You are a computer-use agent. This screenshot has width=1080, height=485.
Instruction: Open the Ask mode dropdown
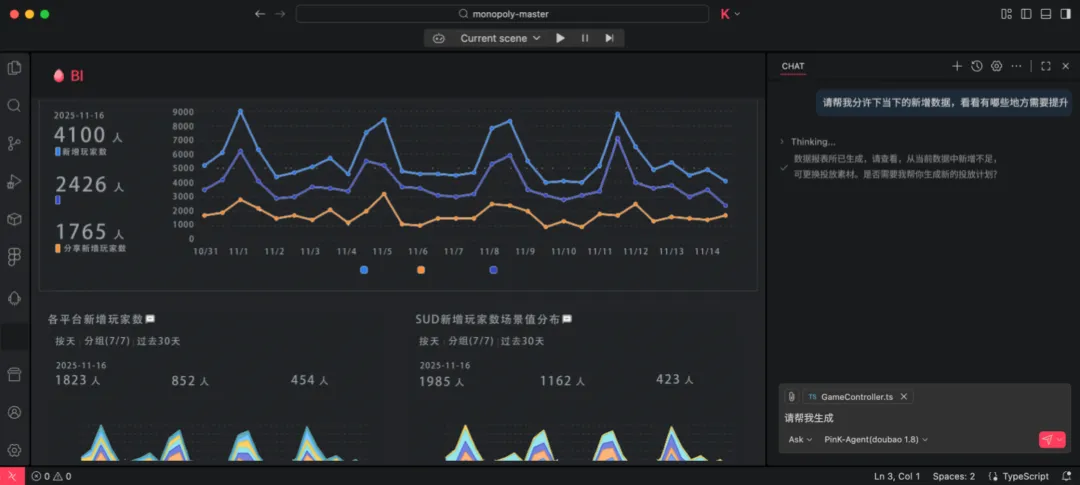click(x=800, y=440)
